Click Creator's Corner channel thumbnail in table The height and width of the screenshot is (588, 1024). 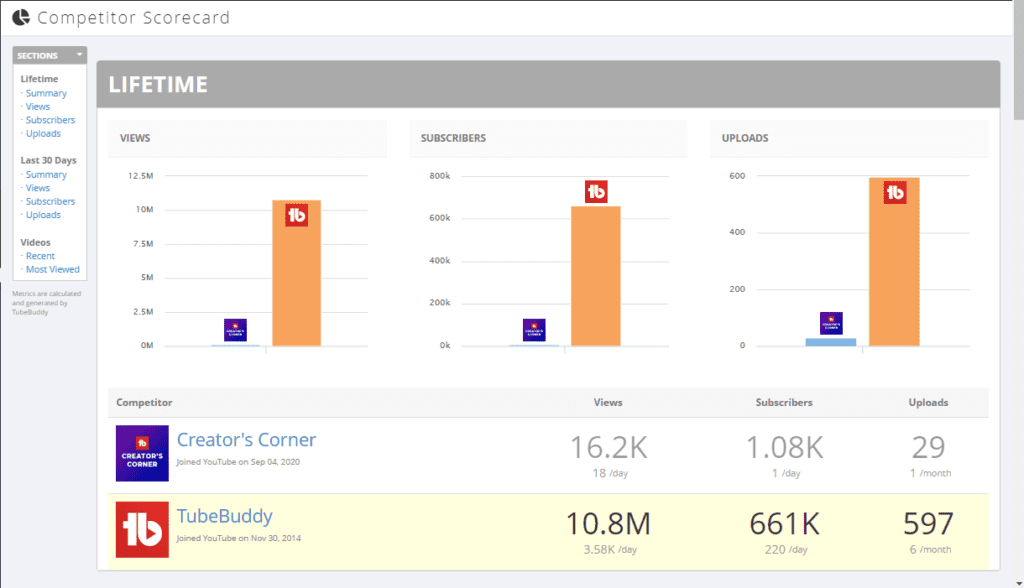(142, 453)
